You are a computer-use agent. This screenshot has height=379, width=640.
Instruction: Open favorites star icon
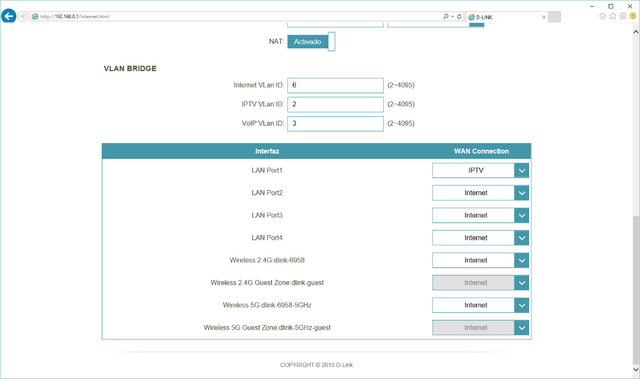[613, 16]
